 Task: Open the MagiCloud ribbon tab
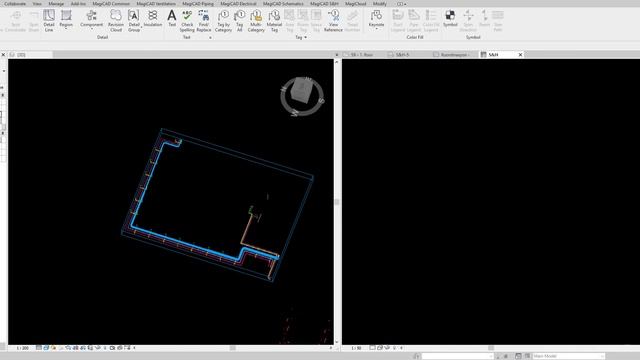tap(356, 4)
